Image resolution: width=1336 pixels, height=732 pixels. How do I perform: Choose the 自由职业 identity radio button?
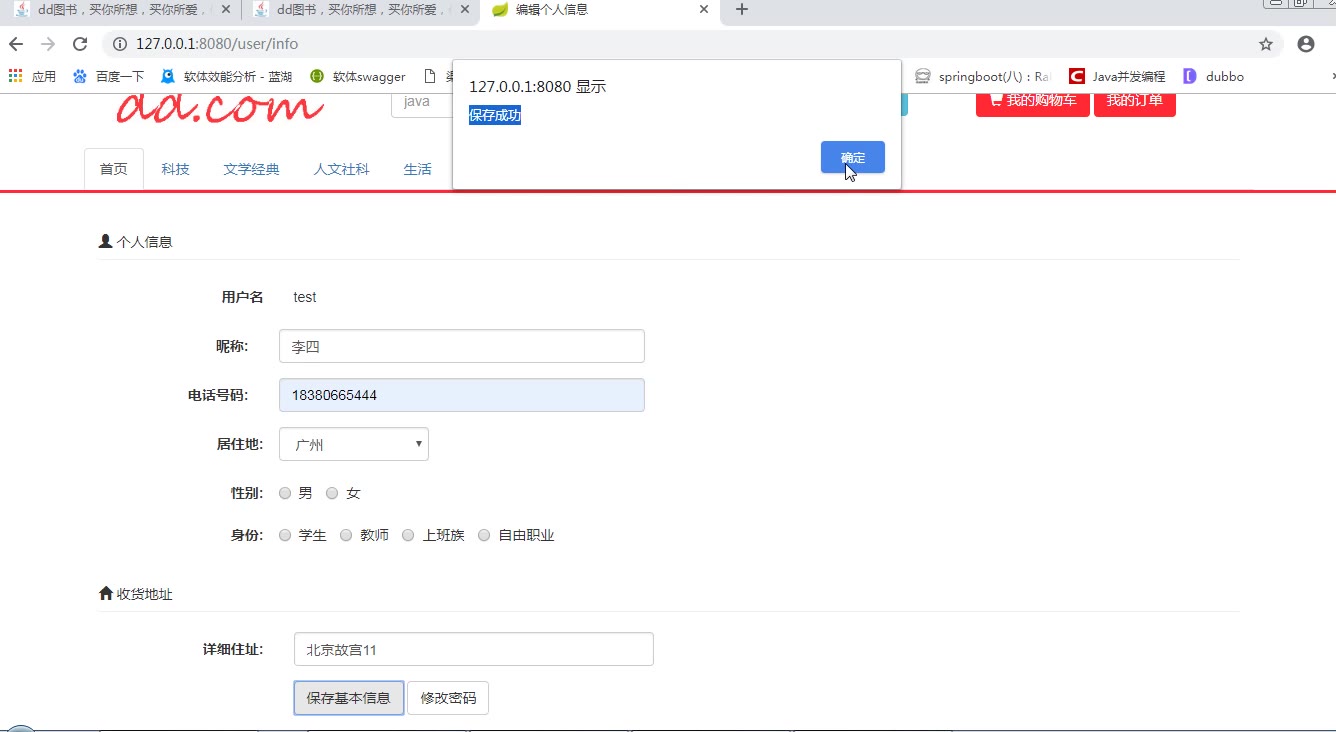click(x=484, y=535)
